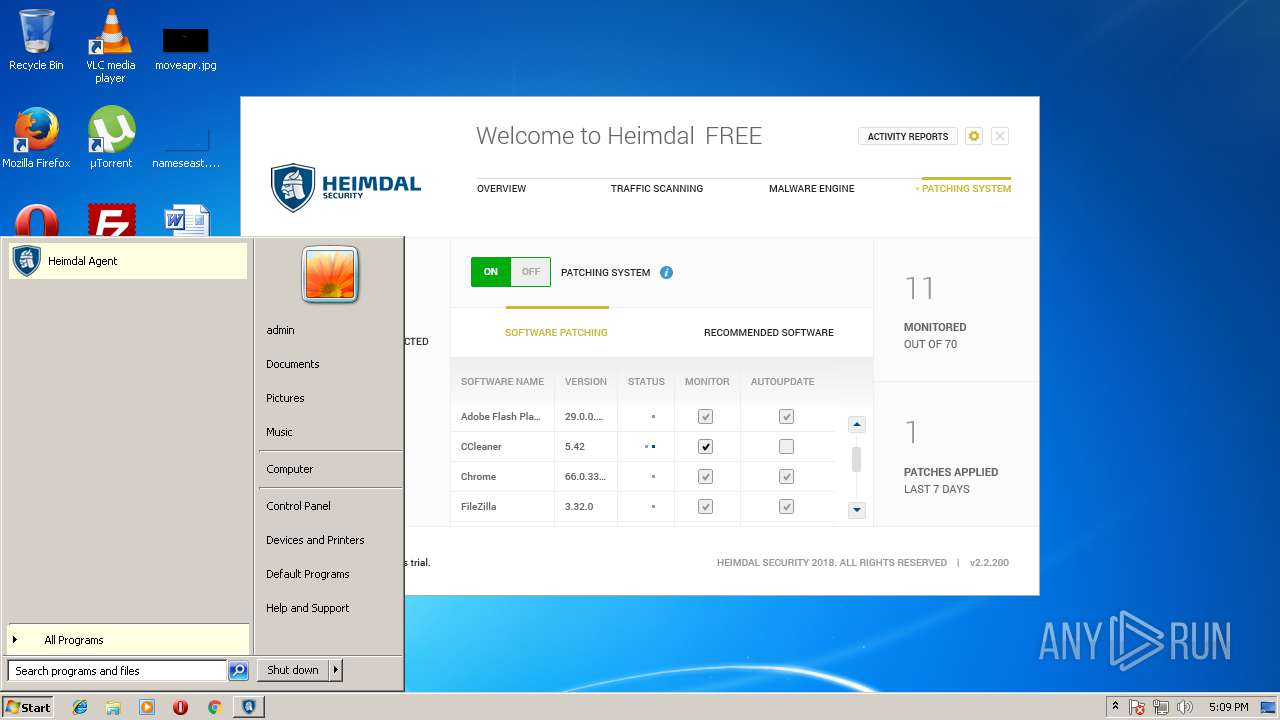Open Windows Explorer folder on taskbar
This screenshot has height=720, width=1280.
pos(113,707)
